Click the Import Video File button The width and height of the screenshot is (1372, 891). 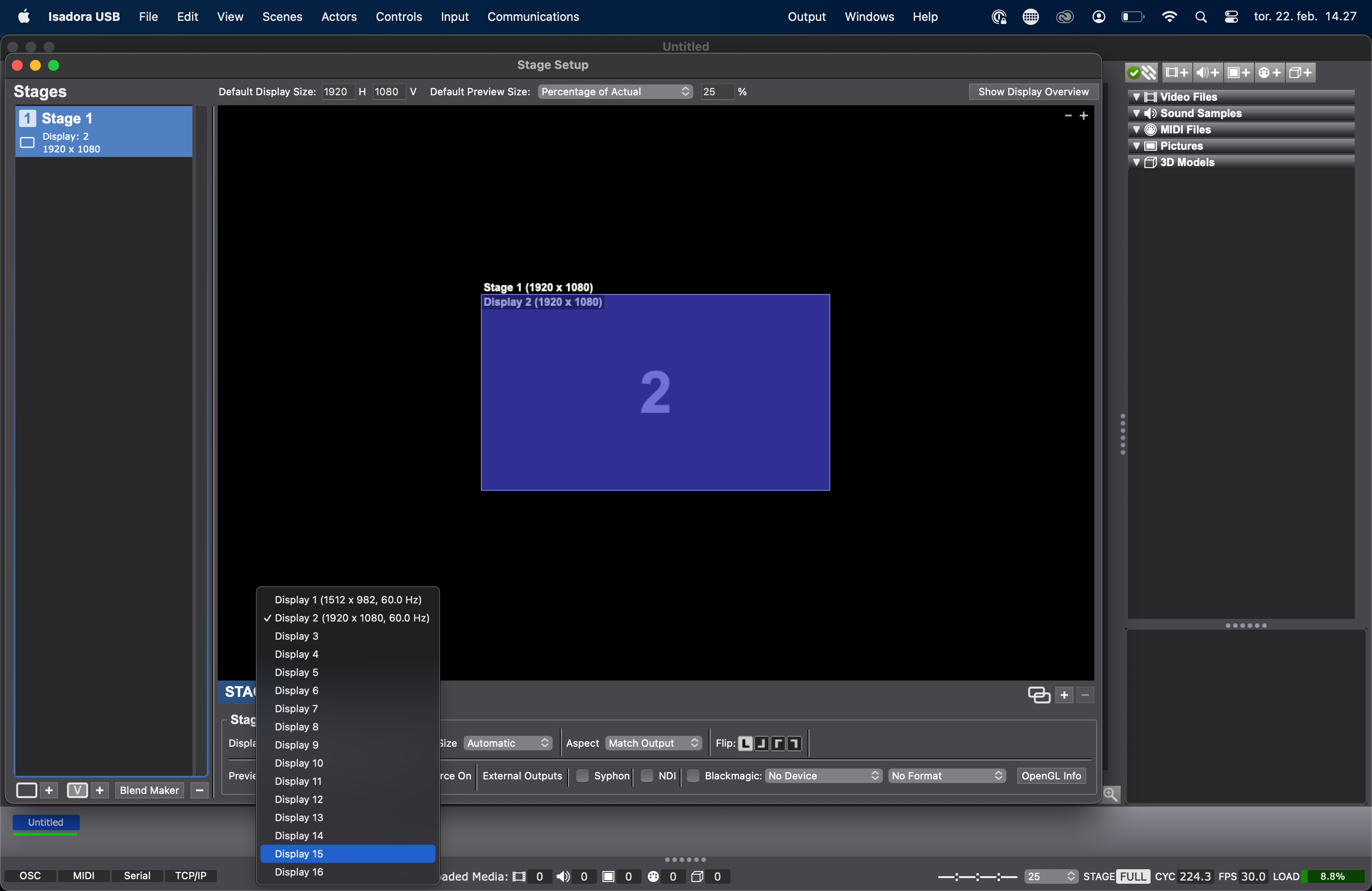tap(1176, 73)
